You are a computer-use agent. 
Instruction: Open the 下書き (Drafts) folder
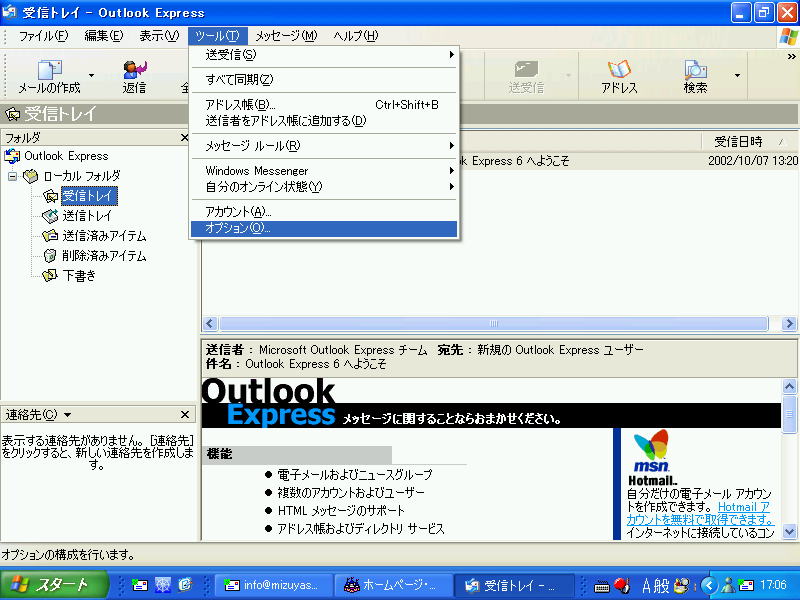click(79, 276)
